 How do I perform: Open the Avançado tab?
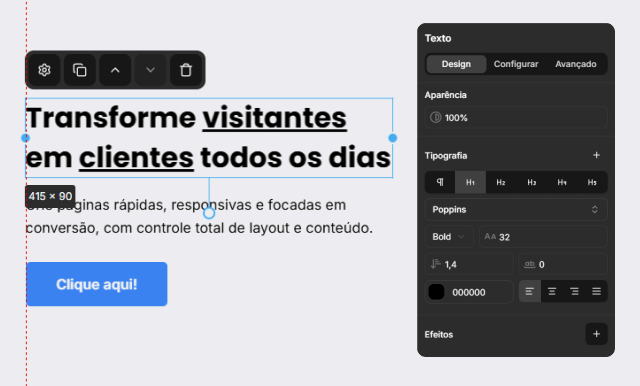point(576,64)
